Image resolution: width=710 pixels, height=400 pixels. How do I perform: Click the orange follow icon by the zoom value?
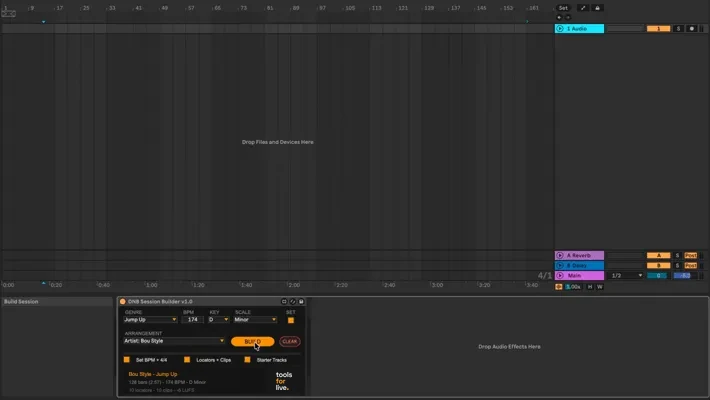point(559,287)
